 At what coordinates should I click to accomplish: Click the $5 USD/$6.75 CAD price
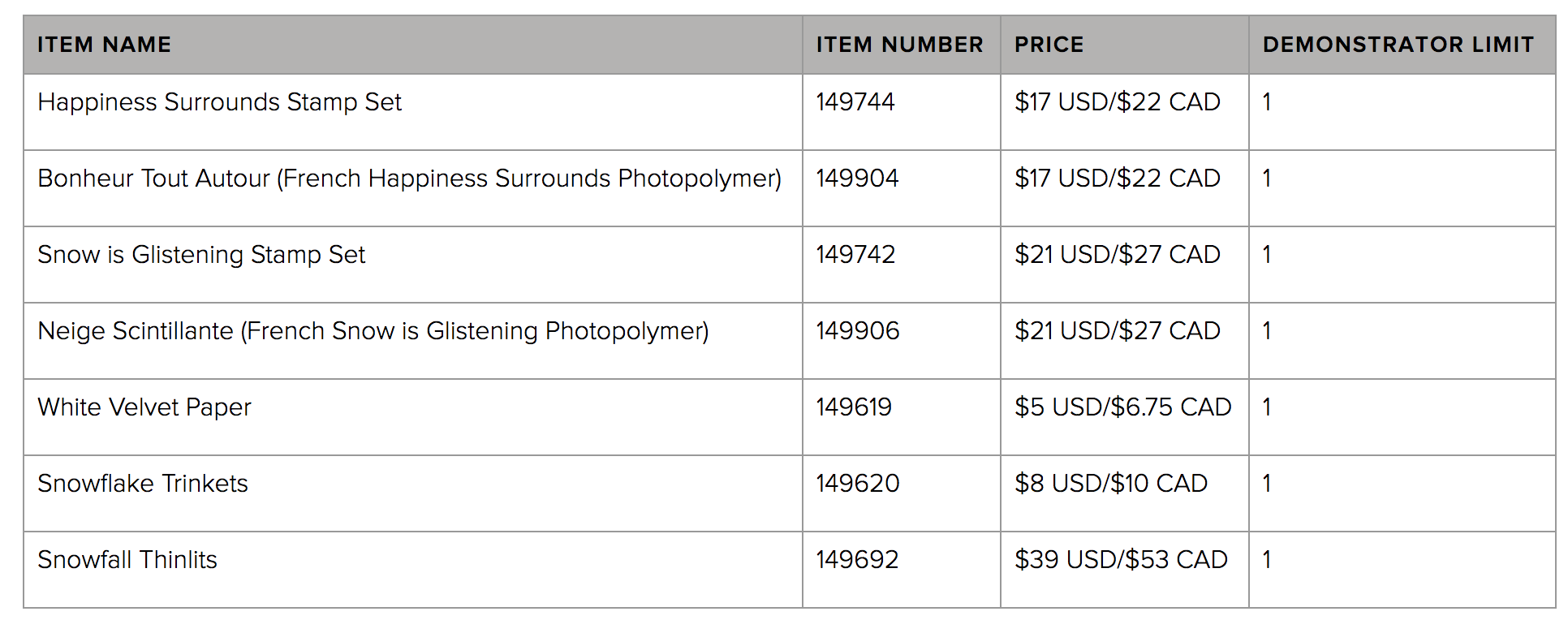(1123, 407)
